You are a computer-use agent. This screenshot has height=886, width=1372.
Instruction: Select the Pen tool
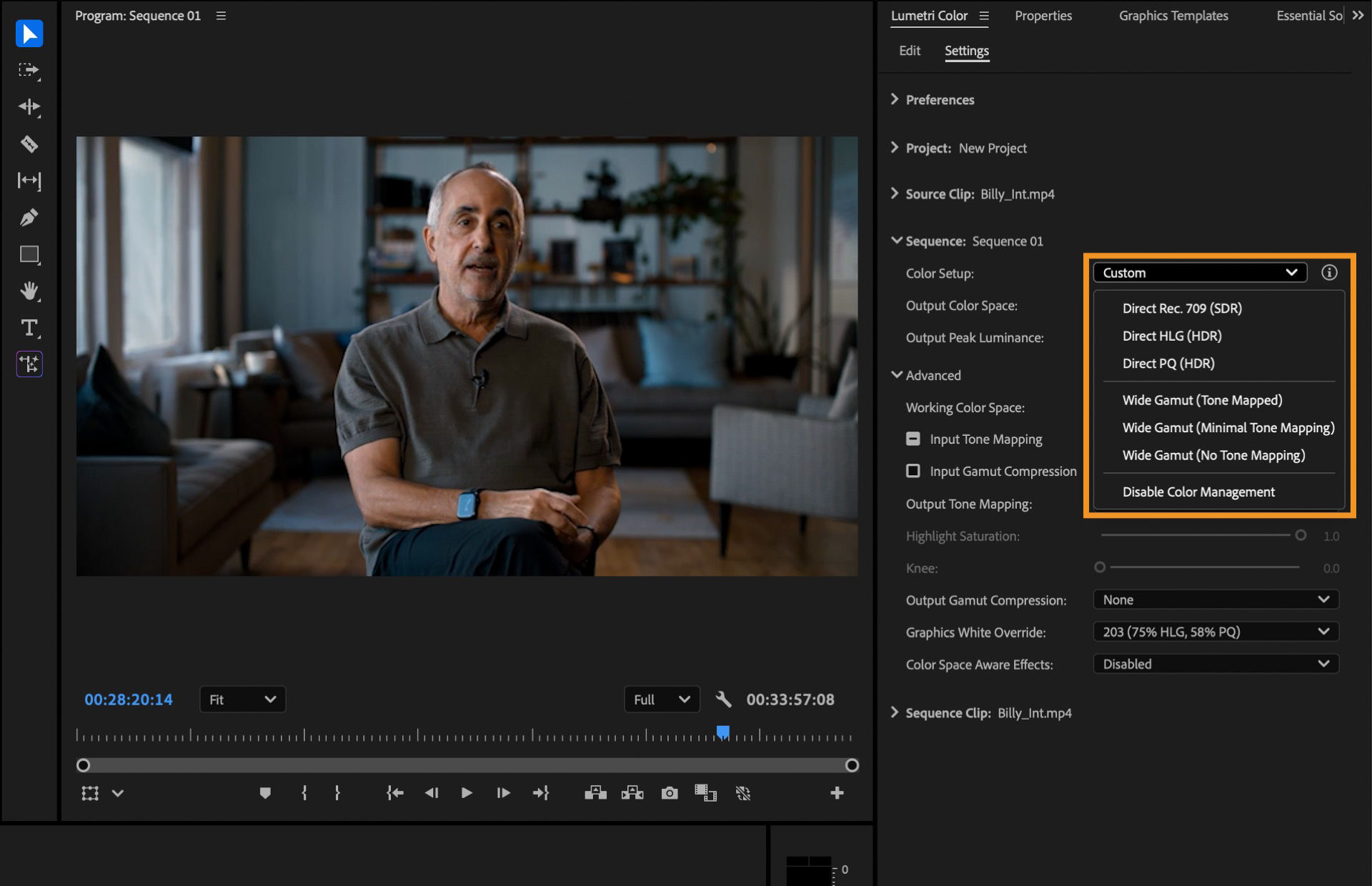pos(29,217)
